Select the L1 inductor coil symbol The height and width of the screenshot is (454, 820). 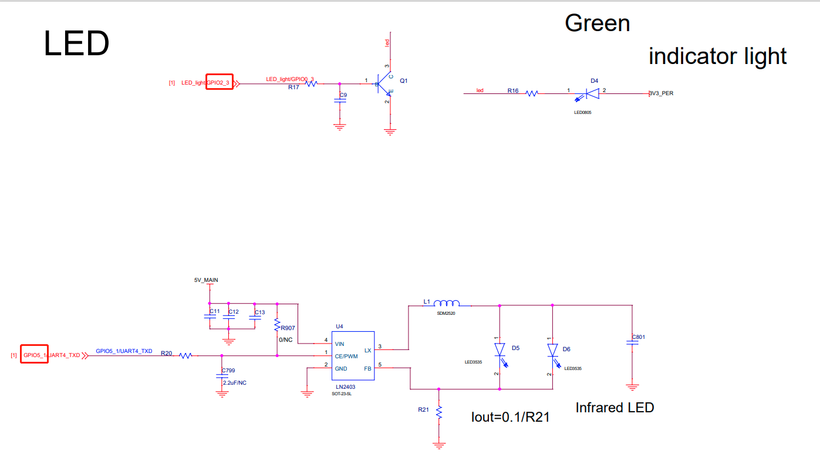coord(447,303)
